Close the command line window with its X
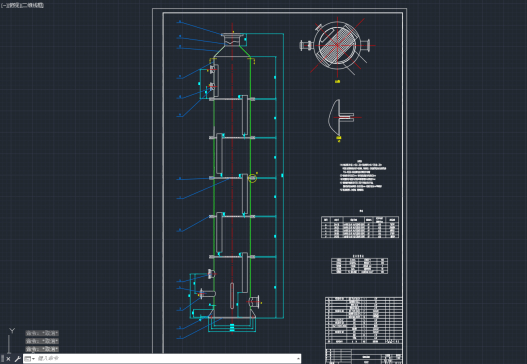 point(8,359)
